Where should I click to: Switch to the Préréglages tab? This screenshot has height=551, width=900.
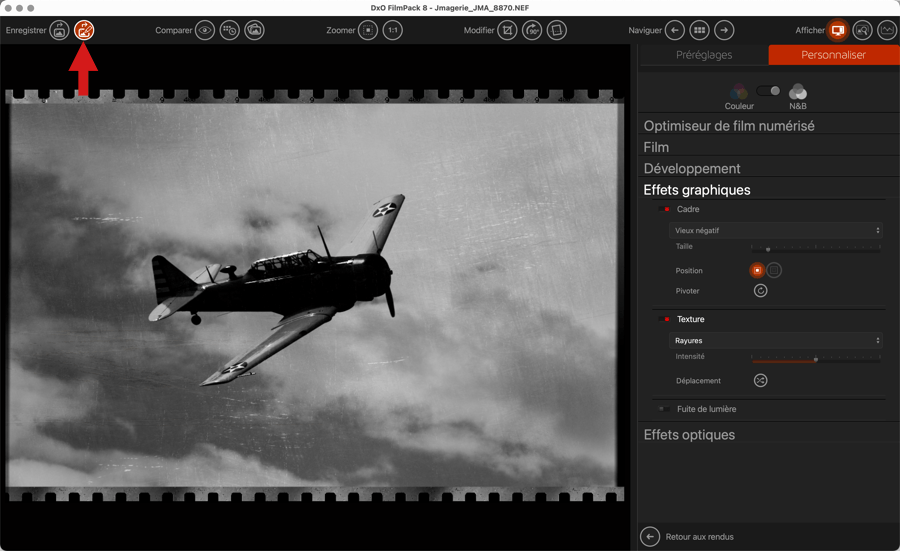tap(704, 55)
